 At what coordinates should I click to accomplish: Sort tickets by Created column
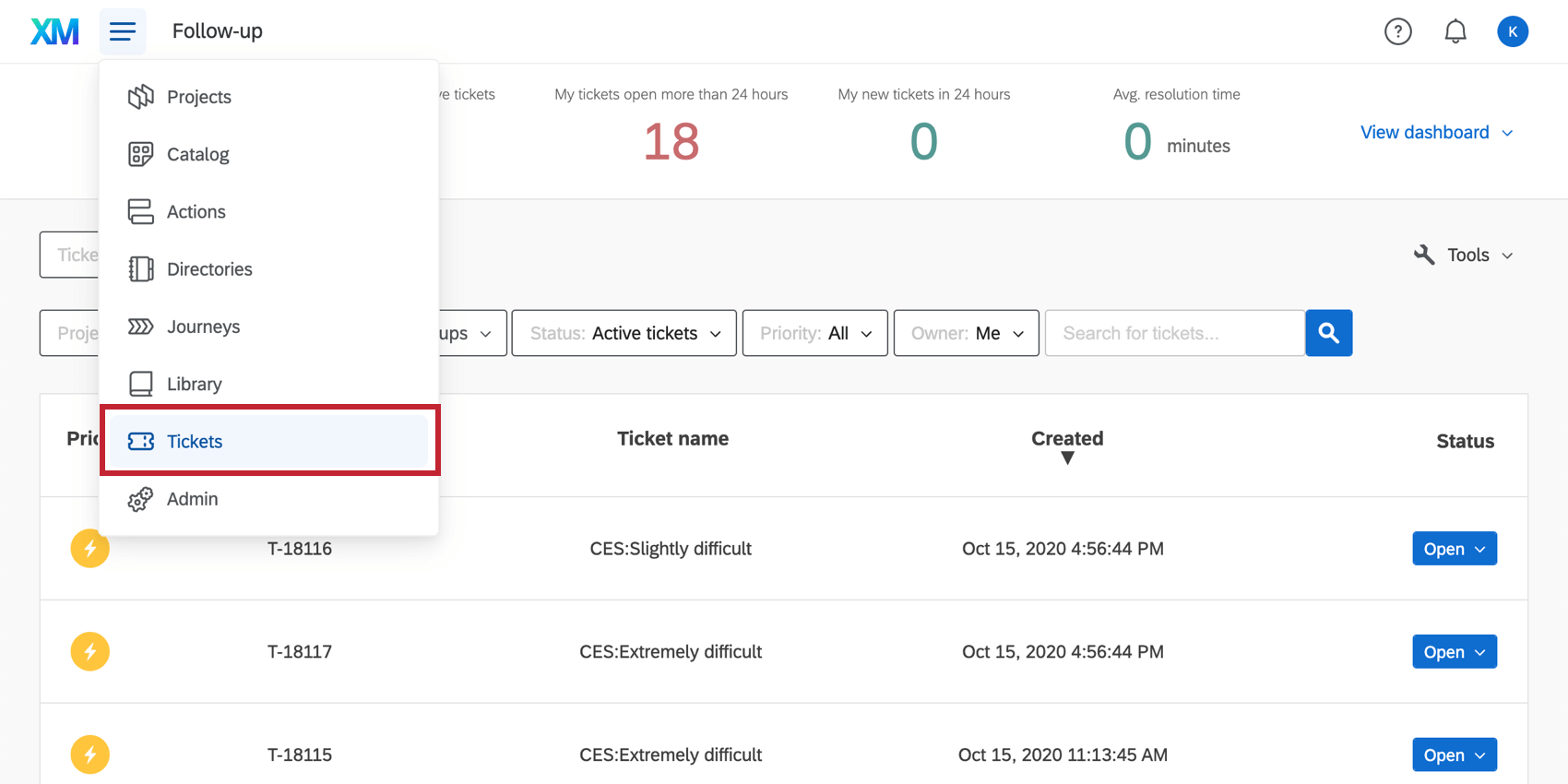tap(1067, 440)
